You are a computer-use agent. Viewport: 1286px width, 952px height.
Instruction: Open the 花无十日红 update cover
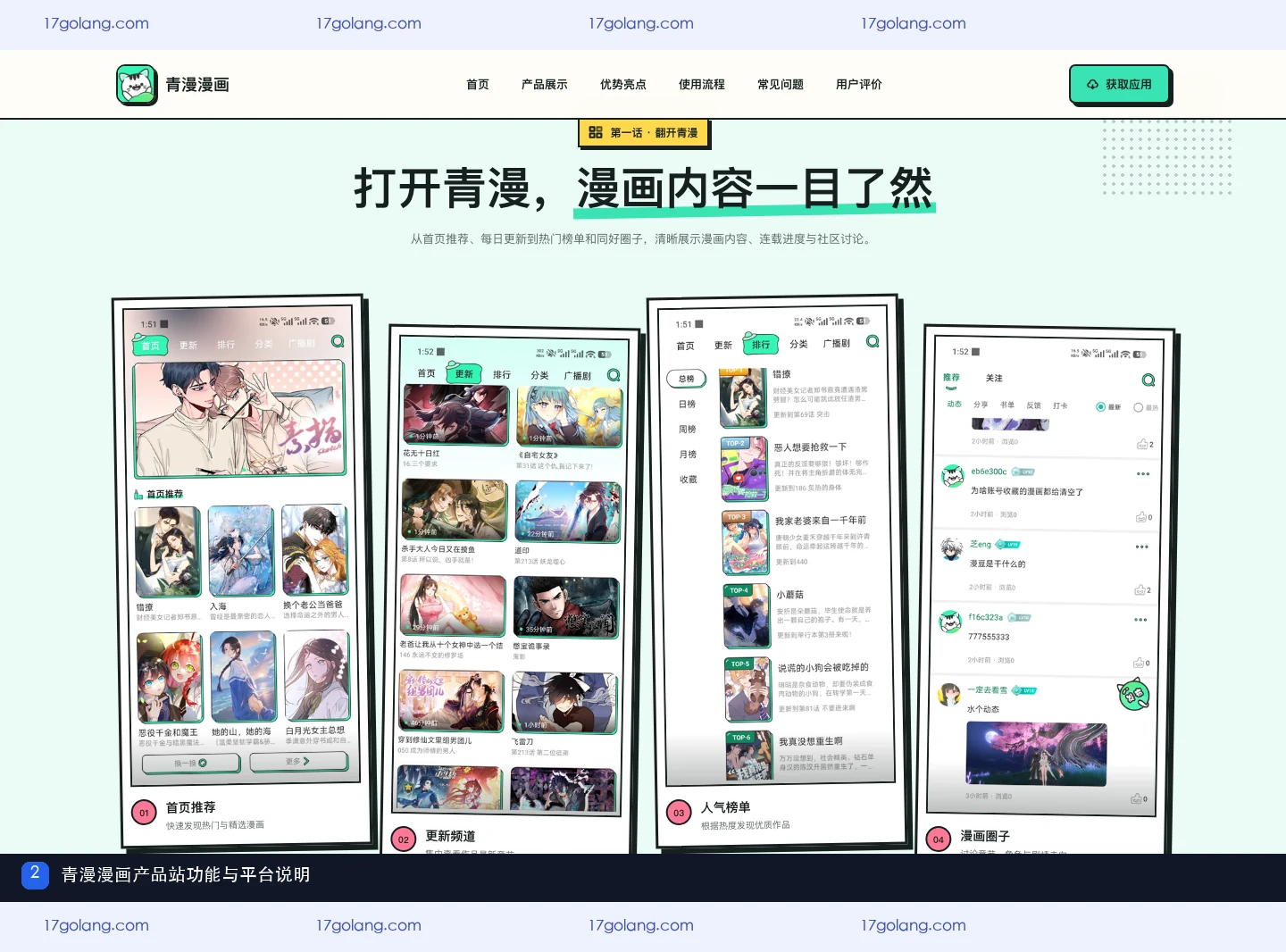click(455, 415)
